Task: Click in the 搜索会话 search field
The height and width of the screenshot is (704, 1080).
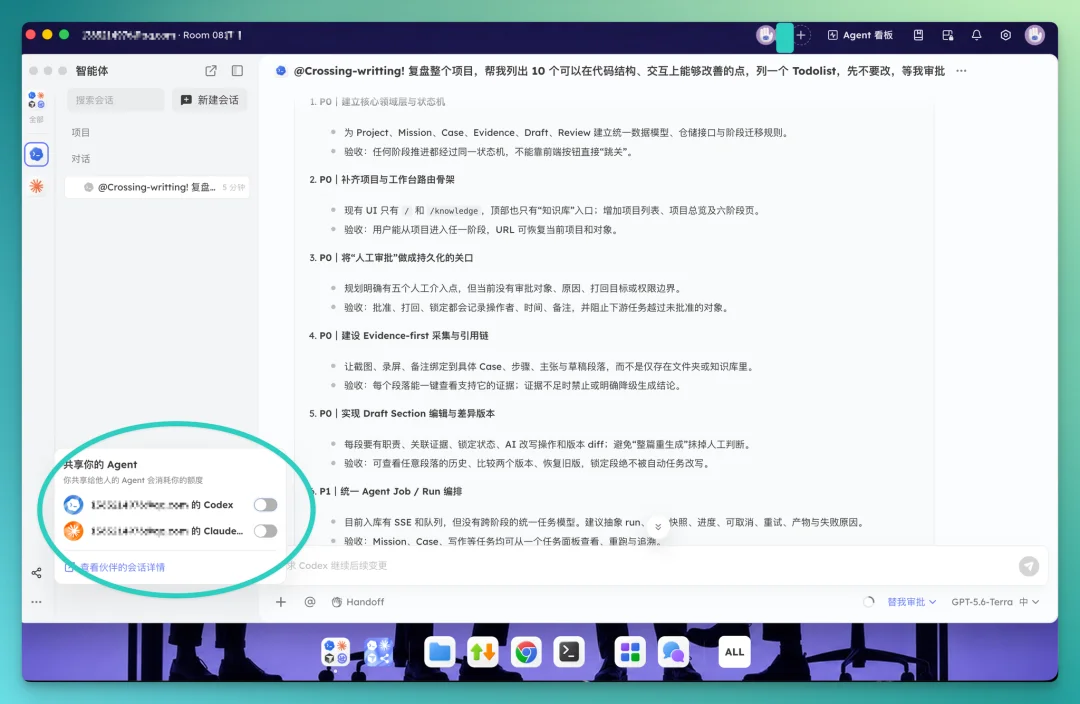Action: pos(116,100)
